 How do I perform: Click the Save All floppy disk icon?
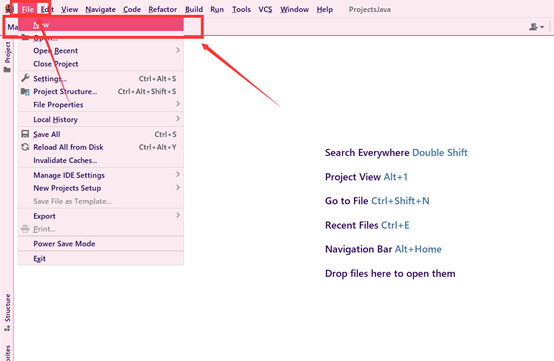pyautogui.click(x=25, y=134)
